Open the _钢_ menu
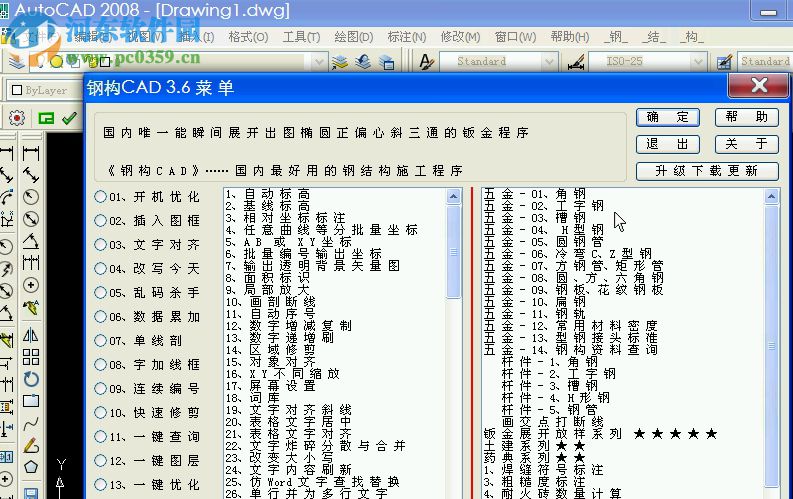This screenshot has height=499, width=793. pos(615,37)
